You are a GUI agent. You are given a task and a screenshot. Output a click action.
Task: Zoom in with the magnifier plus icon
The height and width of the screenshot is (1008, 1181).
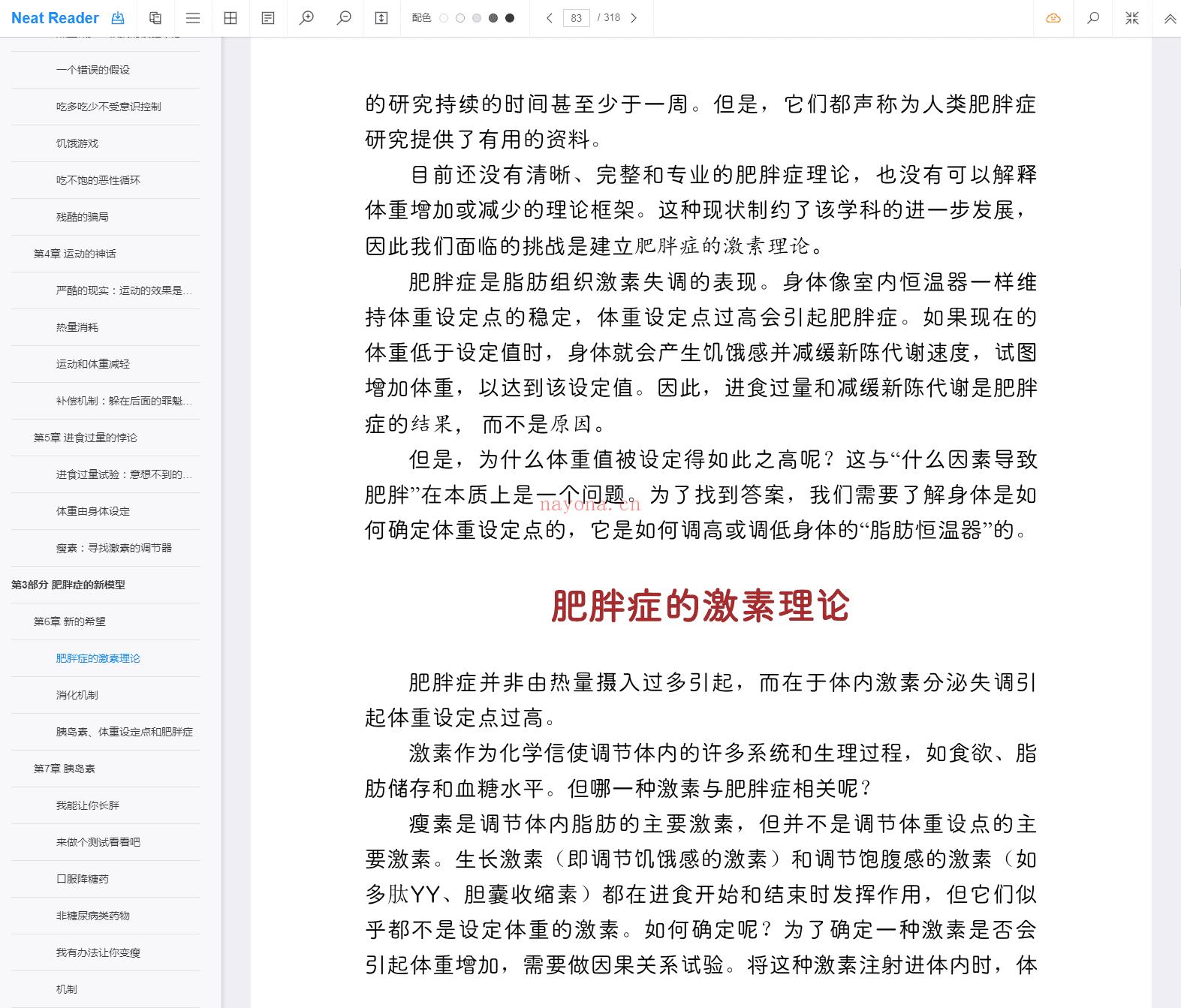(x=306, y=18)
